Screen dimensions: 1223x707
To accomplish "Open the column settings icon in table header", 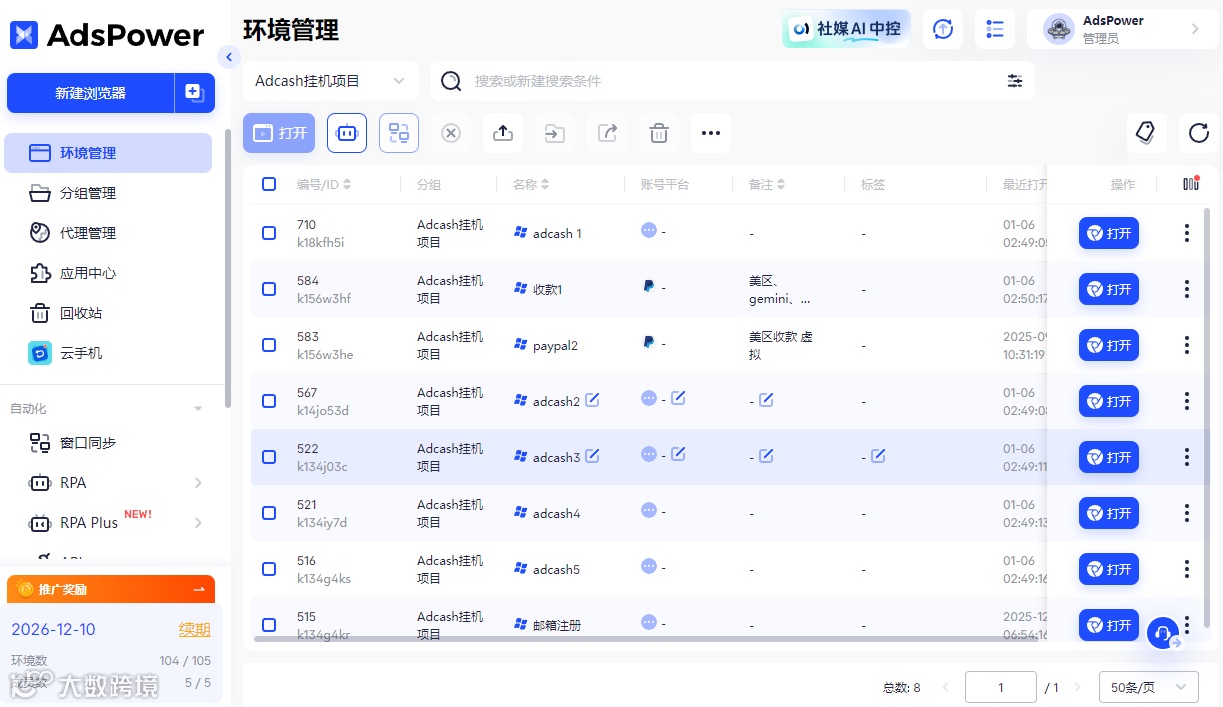I will tap(1190, 184).
